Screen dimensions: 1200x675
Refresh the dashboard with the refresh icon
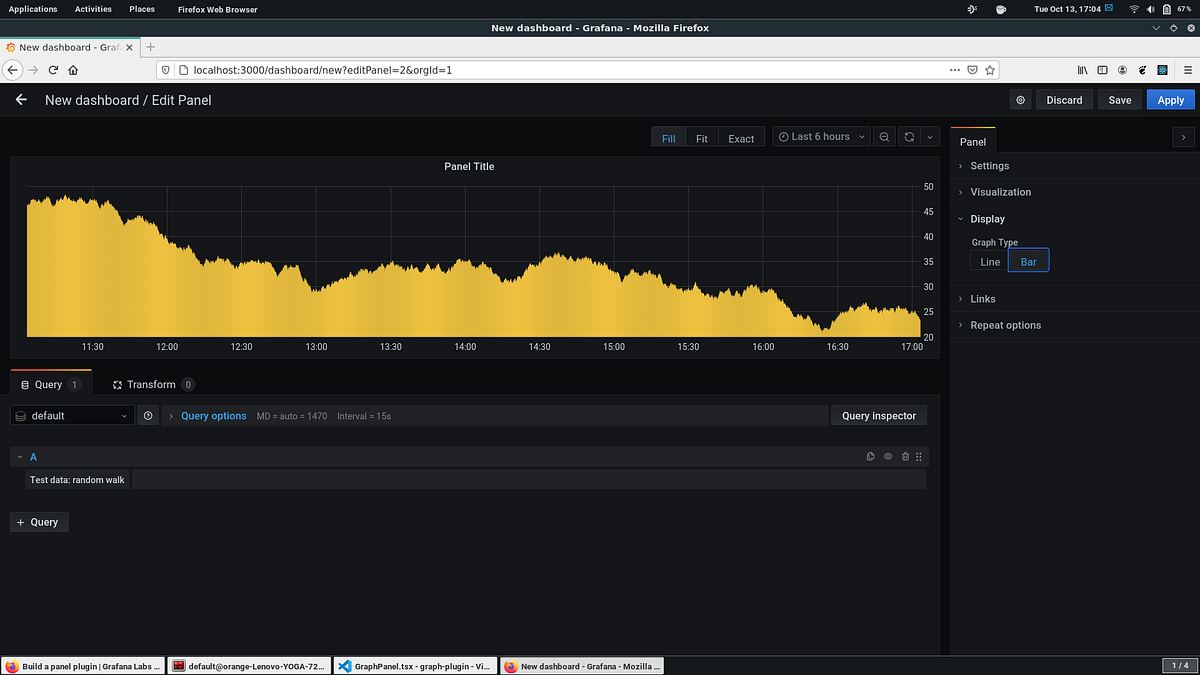[908, 137]
